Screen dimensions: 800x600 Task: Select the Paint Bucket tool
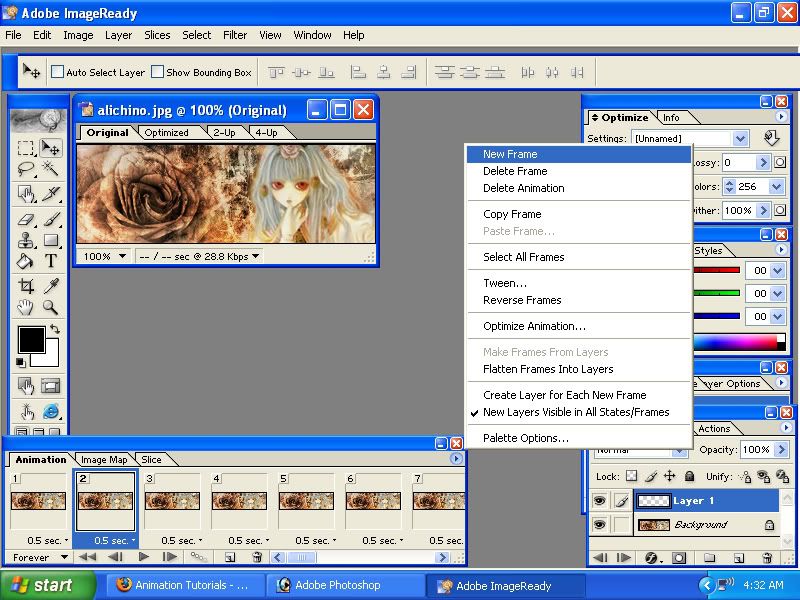[x=26, y=261]
